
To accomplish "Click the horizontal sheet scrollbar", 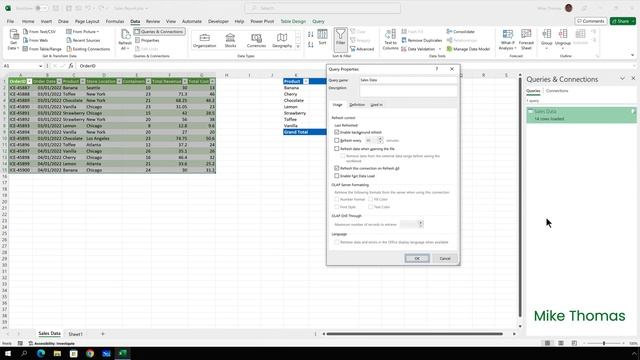I will point(414,334).
